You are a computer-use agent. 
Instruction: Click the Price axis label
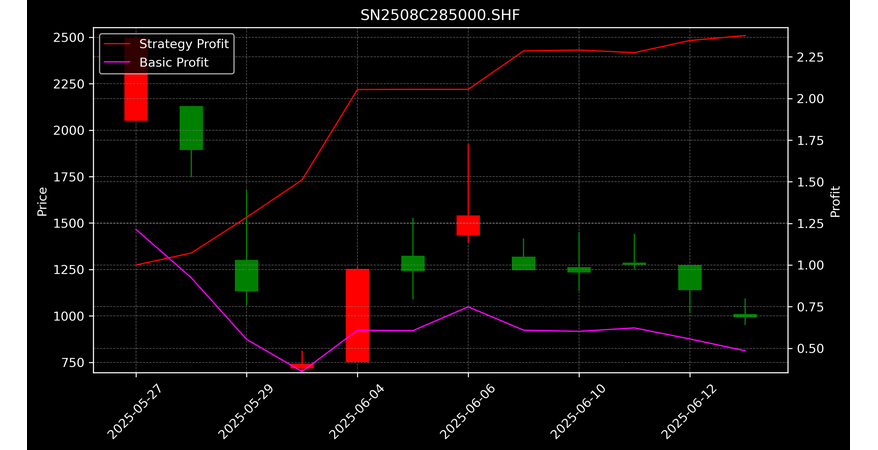point(42,201)
